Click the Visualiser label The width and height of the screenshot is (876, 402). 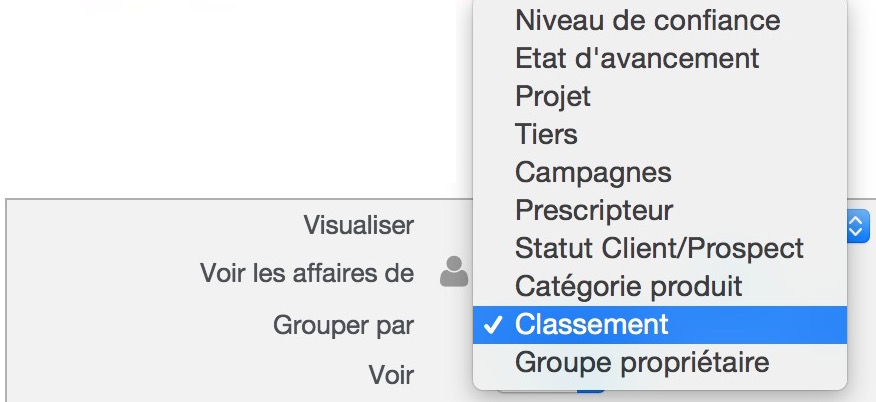click(359, 225)
